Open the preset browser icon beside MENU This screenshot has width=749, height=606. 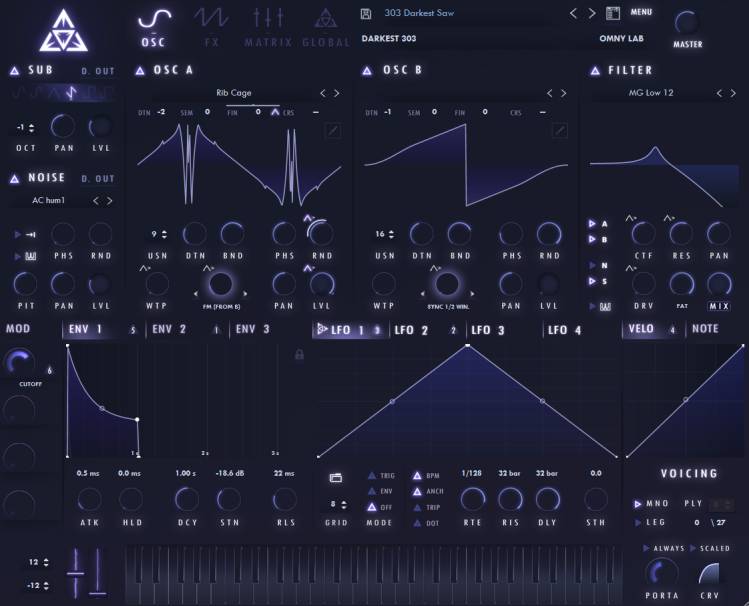614,13
